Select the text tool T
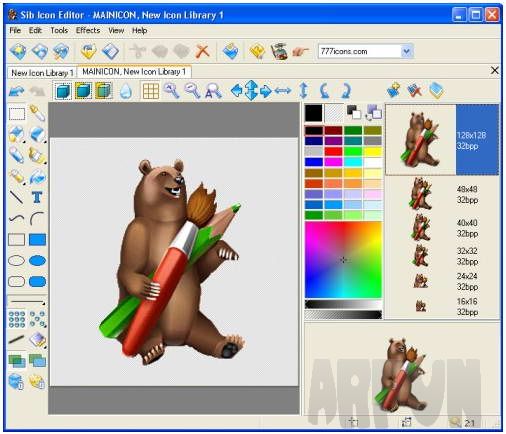The height and width of the screenshot is (434, 506). click(x=37, y=197)
